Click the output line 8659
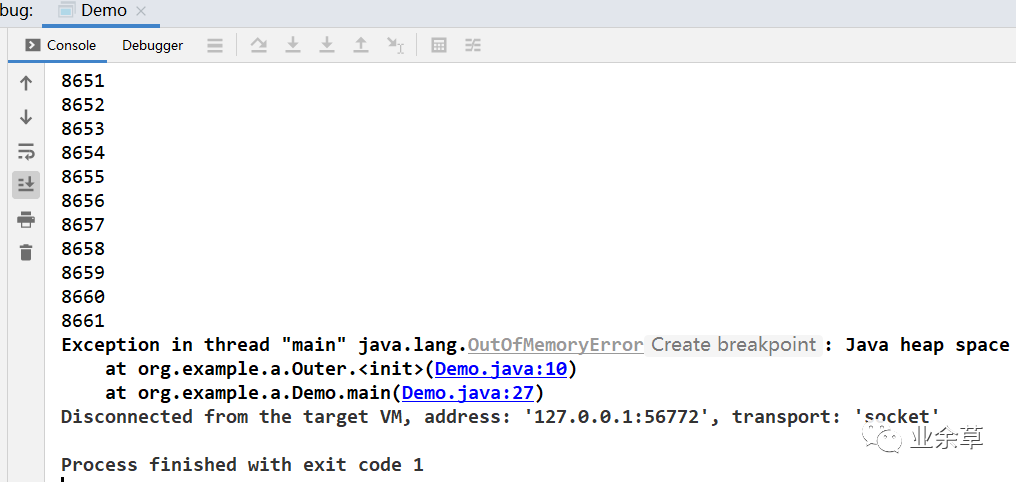Screen dimensions: 1016x482 pos(83,273)
